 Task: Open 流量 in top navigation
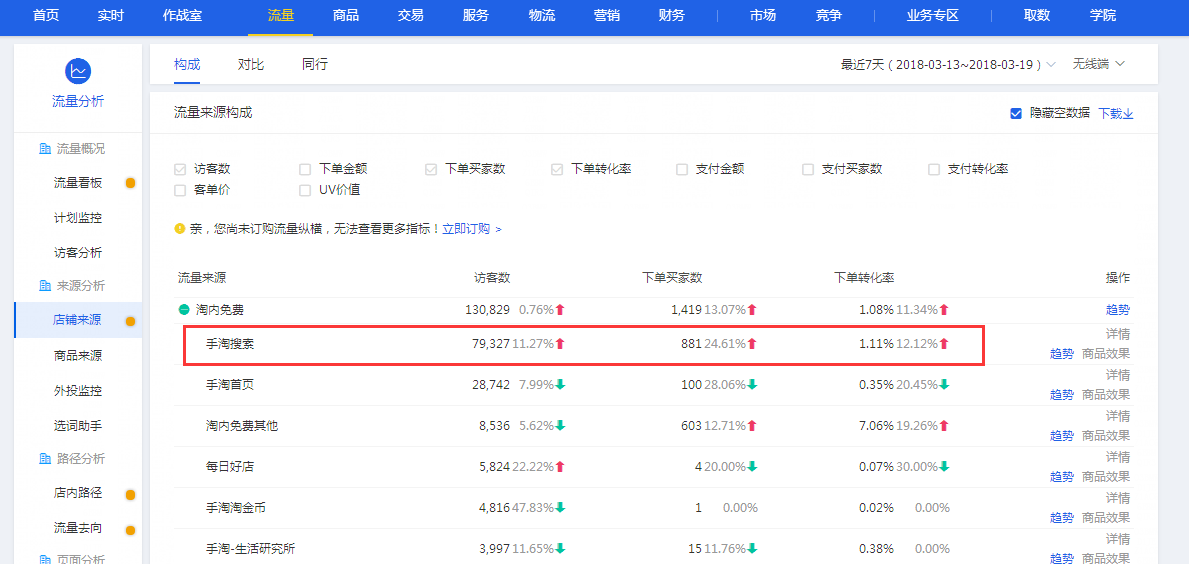pos(281,15)
